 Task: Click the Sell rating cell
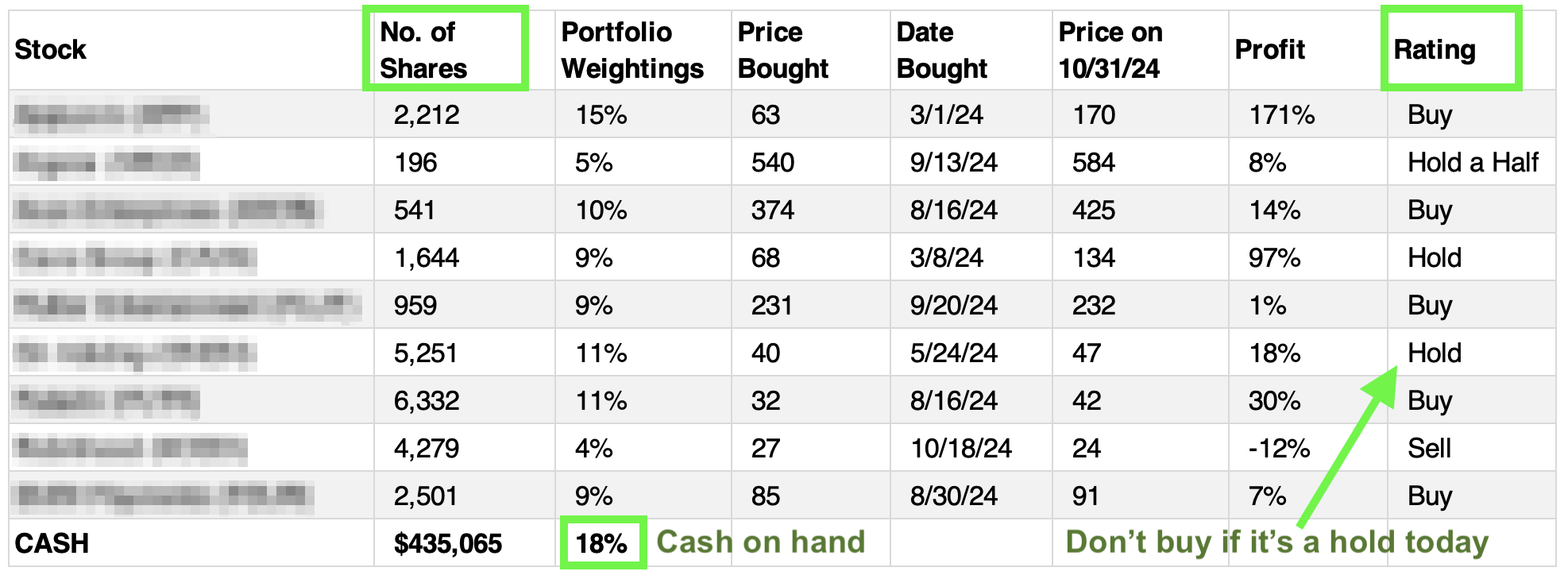(x=1429, y=449)
